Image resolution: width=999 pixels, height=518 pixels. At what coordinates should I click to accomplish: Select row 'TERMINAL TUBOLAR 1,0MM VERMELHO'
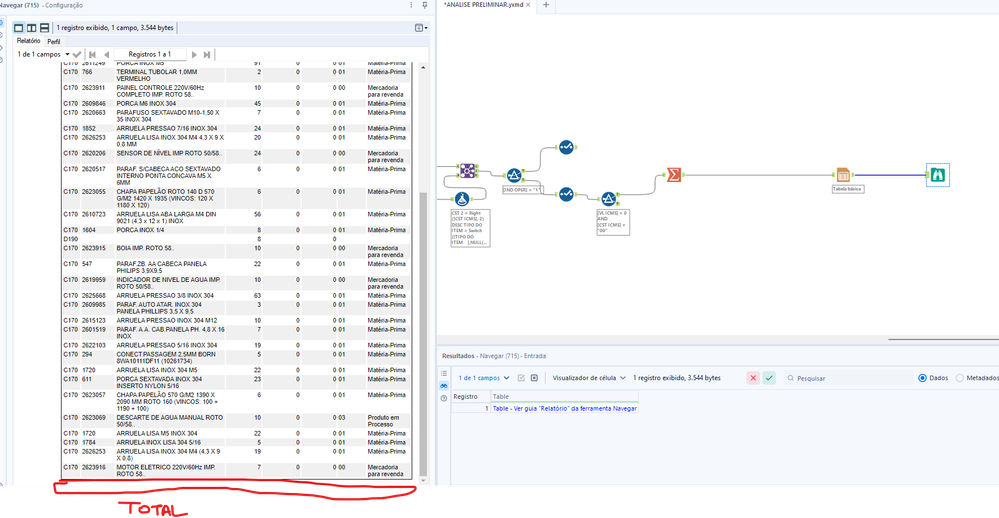236,75
